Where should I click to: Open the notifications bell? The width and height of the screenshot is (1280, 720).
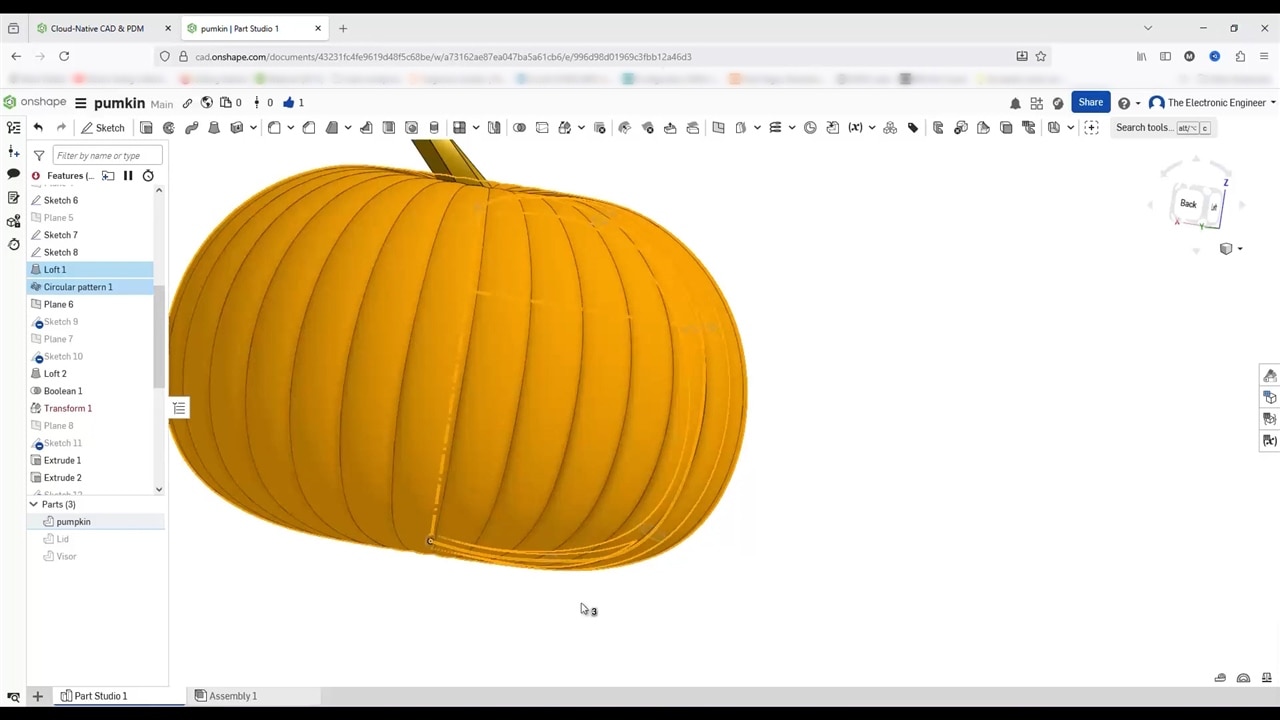(x=1015, y=103)
